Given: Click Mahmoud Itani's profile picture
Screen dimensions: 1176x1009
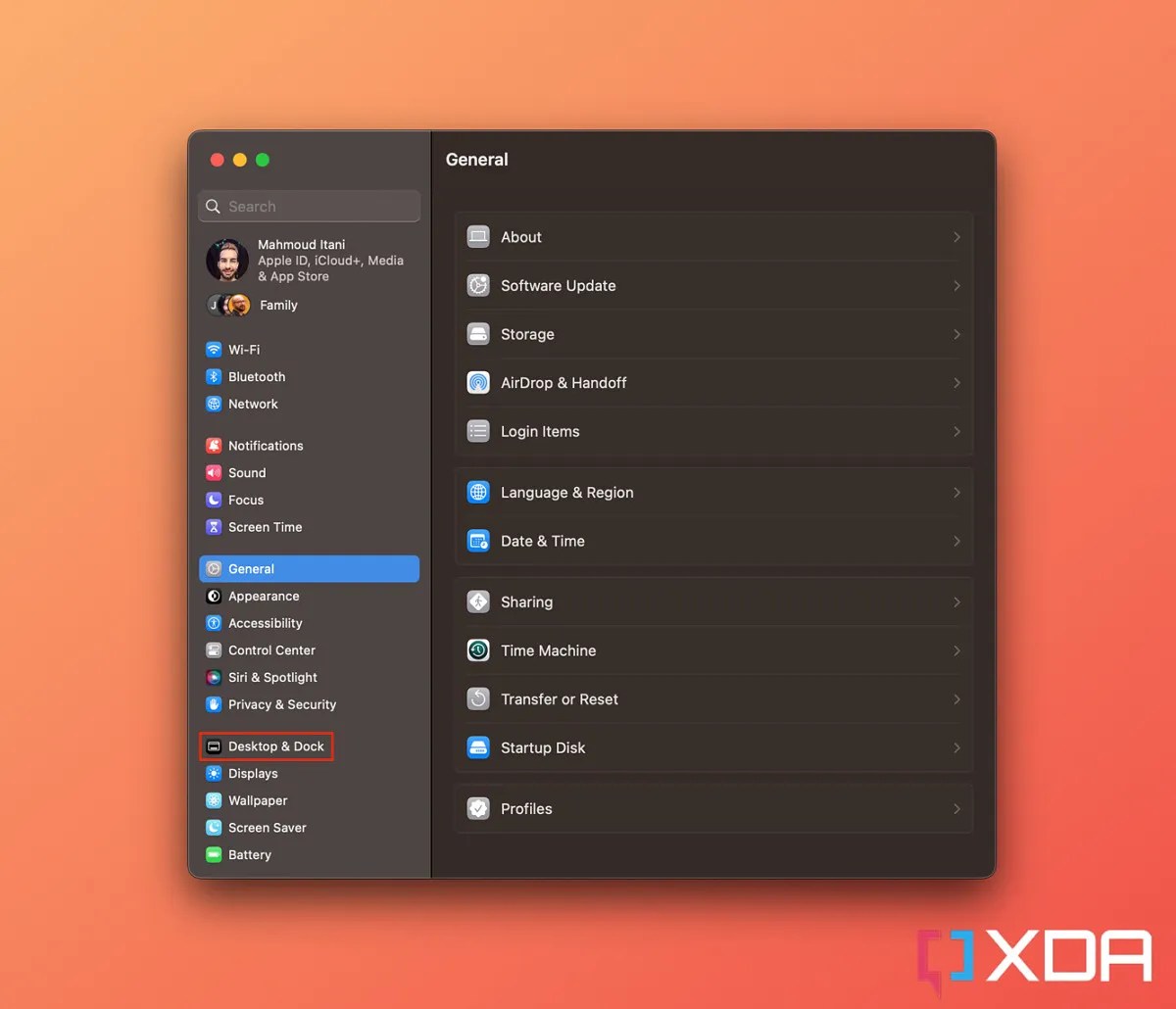Looking at the screenshot, I should [226, 259].
